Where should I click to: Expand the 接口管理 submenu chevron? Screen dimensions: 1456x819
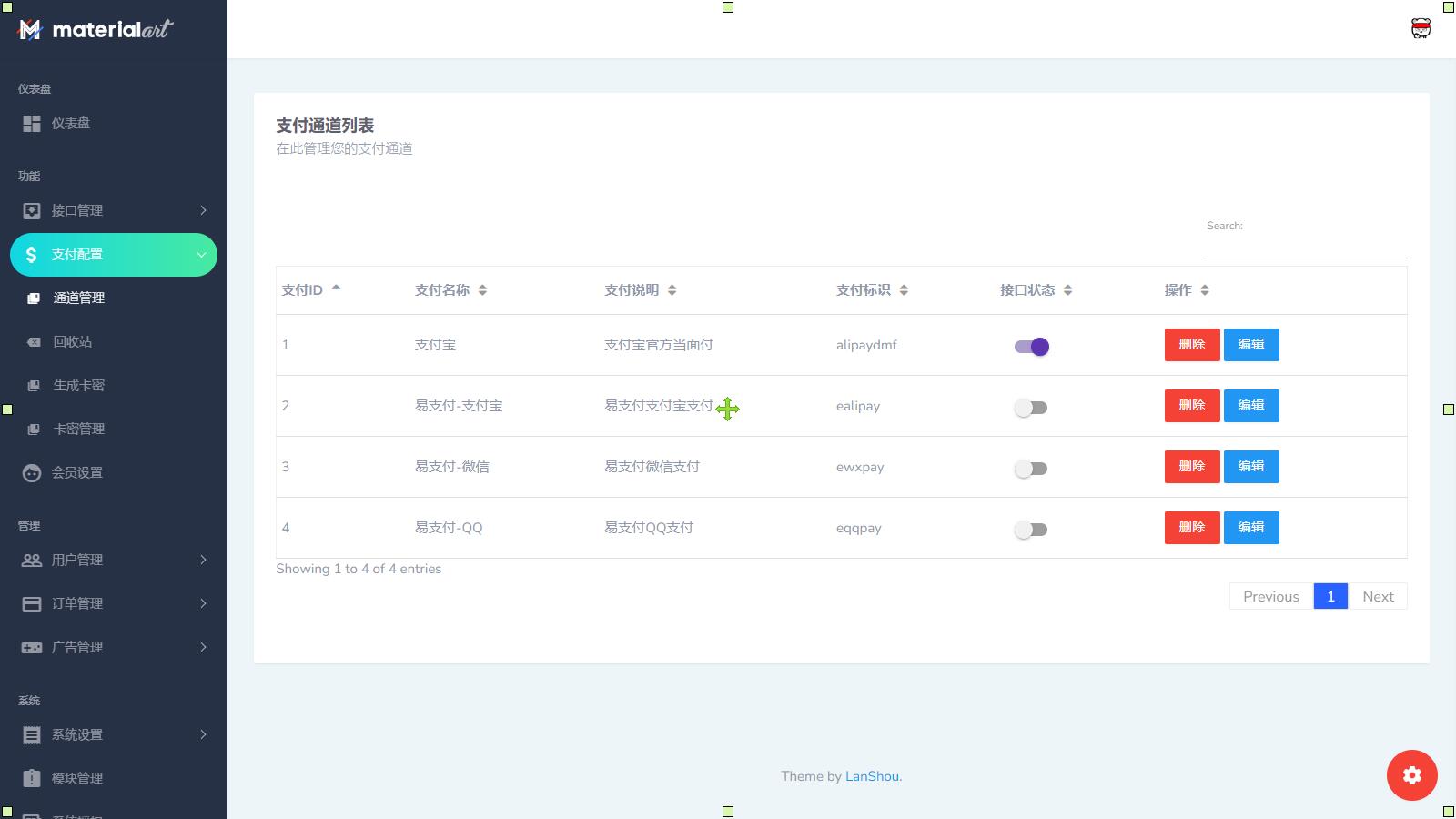(203, 211)
